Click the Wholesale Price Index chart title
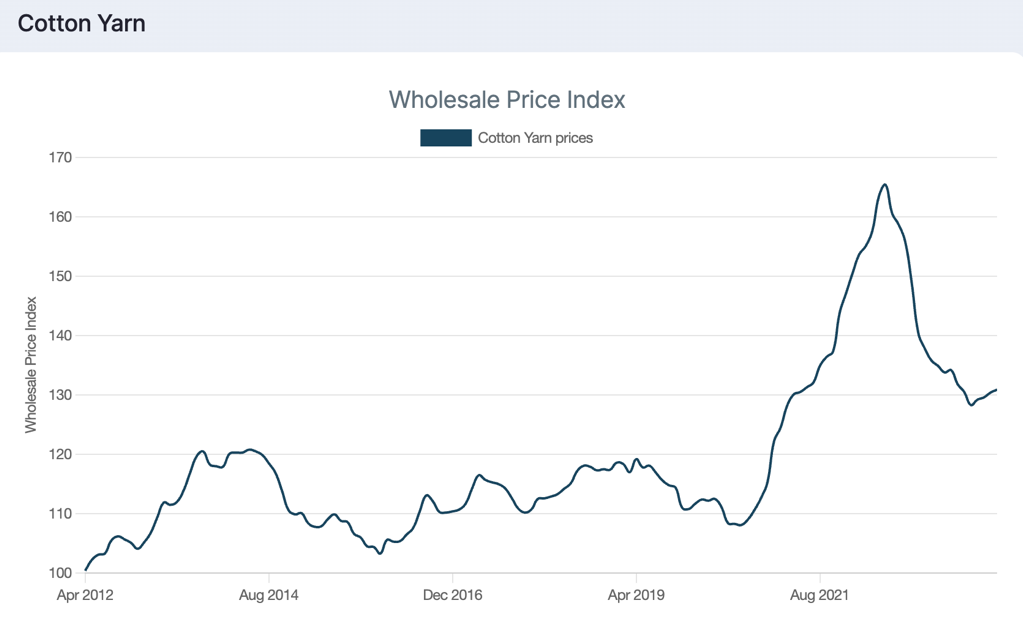1023x643 pixels. (507, 100)
